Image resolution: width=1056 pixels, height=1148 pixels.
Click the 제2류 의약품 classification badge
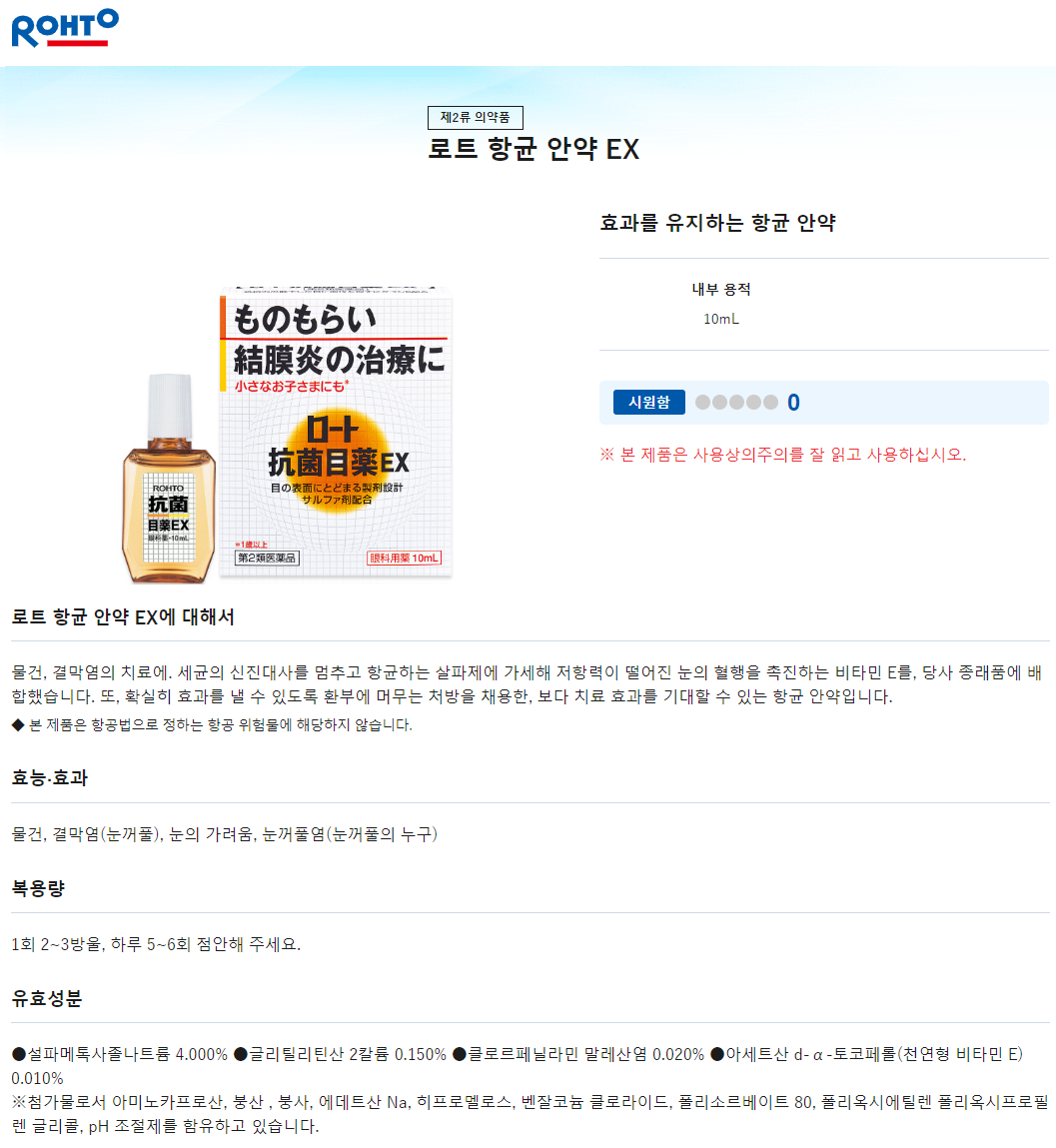476,117
